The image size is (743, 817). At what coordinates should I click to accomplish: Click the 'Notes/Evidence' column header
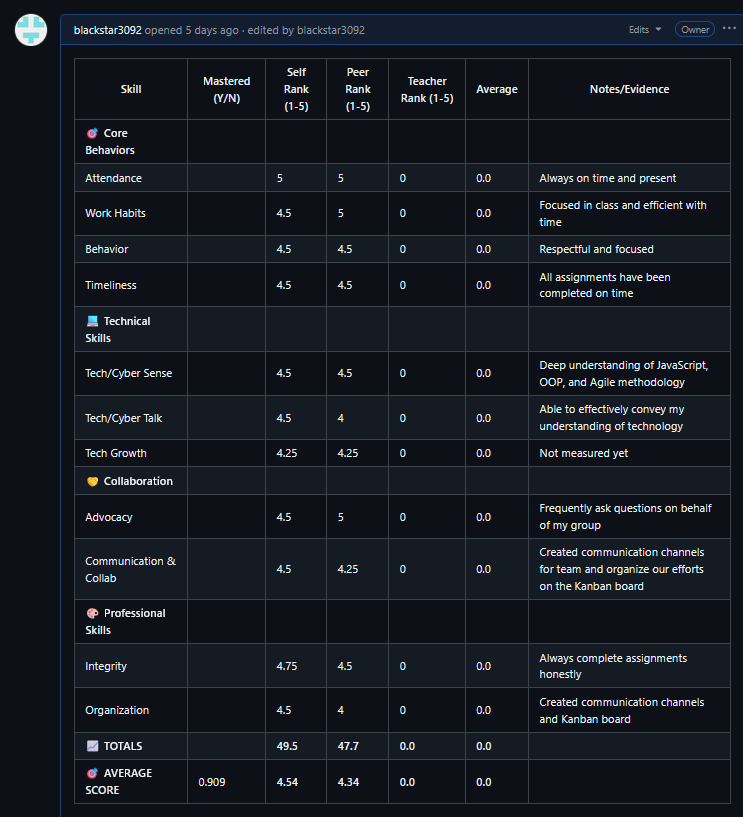click(x=629, y=89)
